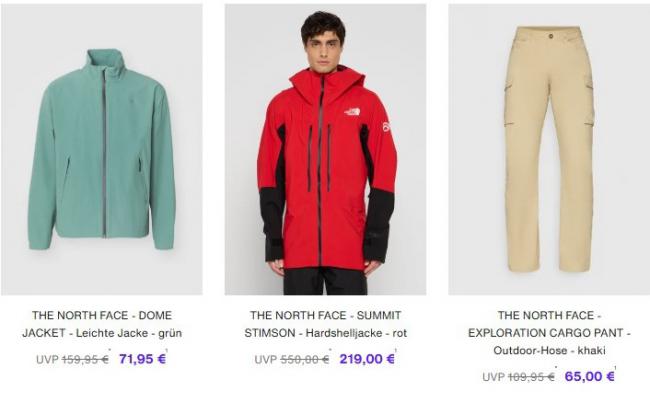Select the 71,95 € sale price
Image resolution: width=650 pixels, height=403 pixels.
(142, 359)
